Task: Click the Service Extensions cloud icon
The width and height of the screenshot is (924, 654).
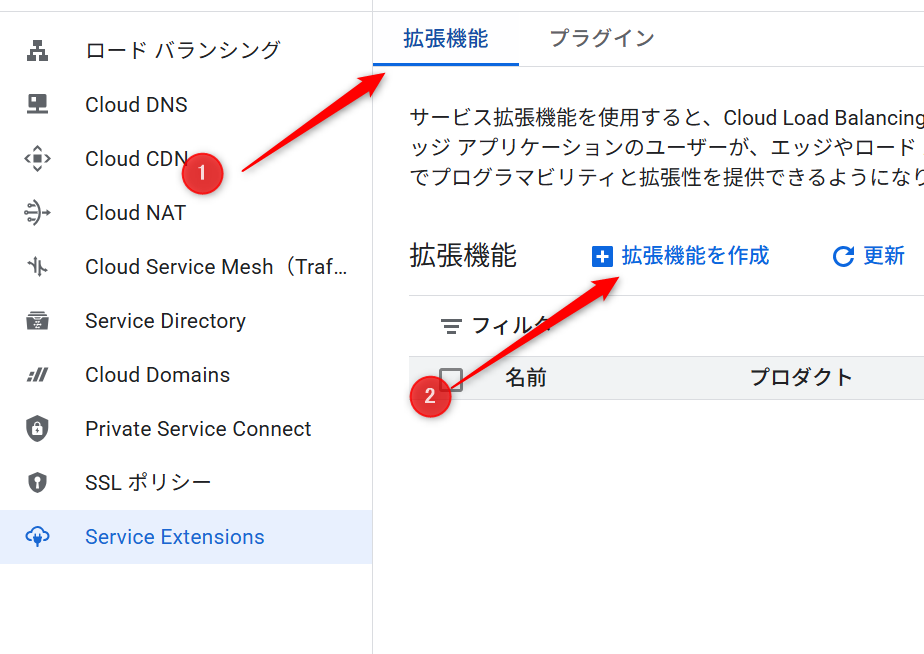Action: (37, 537)
